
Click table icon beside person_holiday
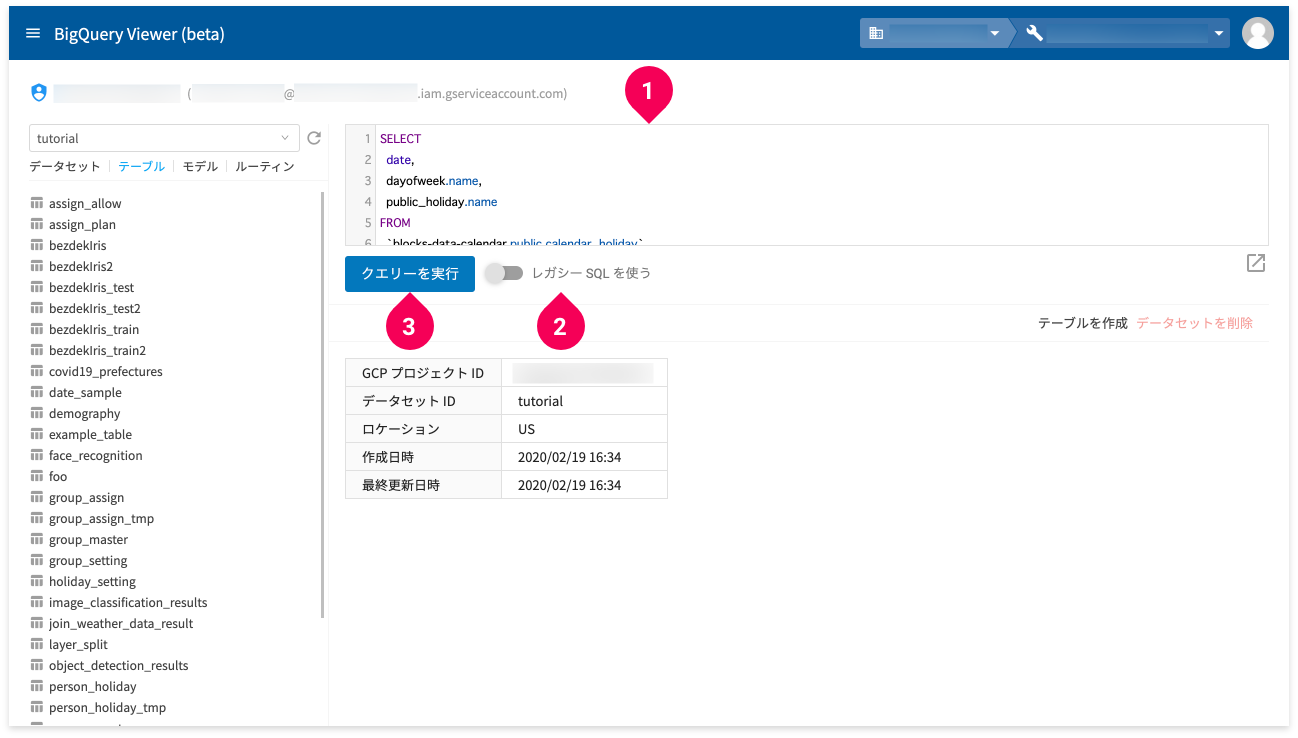[38, 686]
